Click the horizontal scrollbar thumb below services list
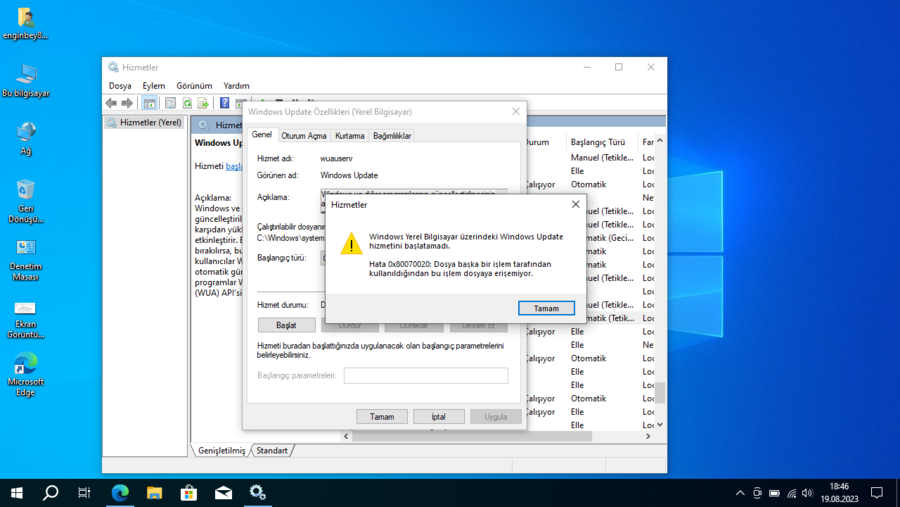The image size is (900, 507). (x=472, y=436)
